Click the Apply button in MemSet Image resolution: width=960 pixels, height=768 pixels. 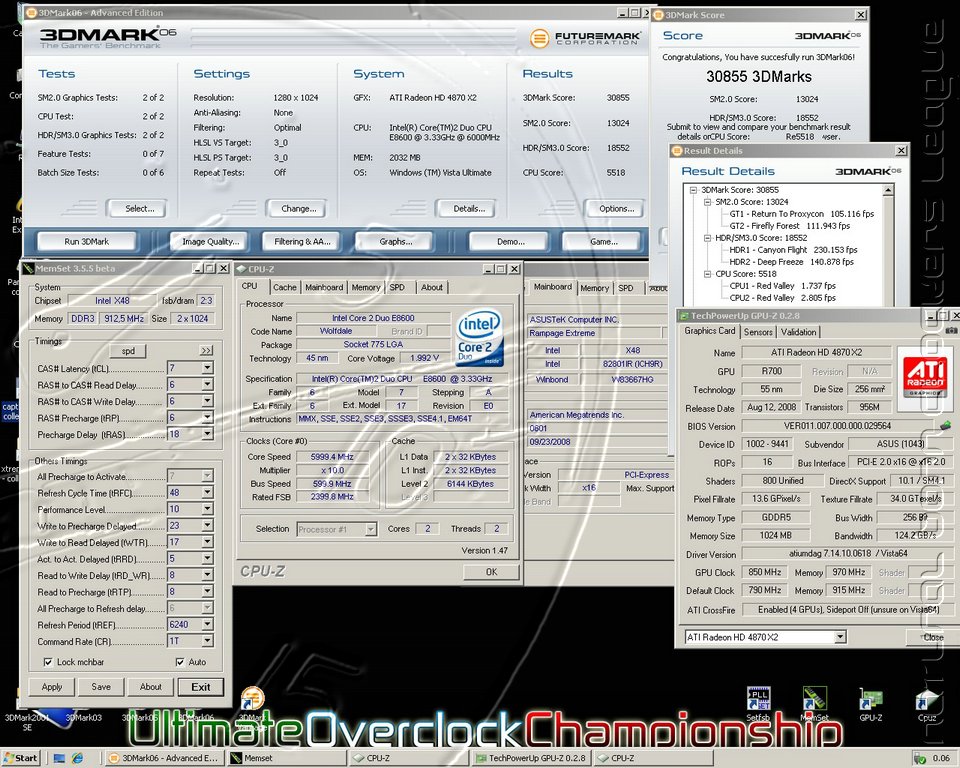52,687
